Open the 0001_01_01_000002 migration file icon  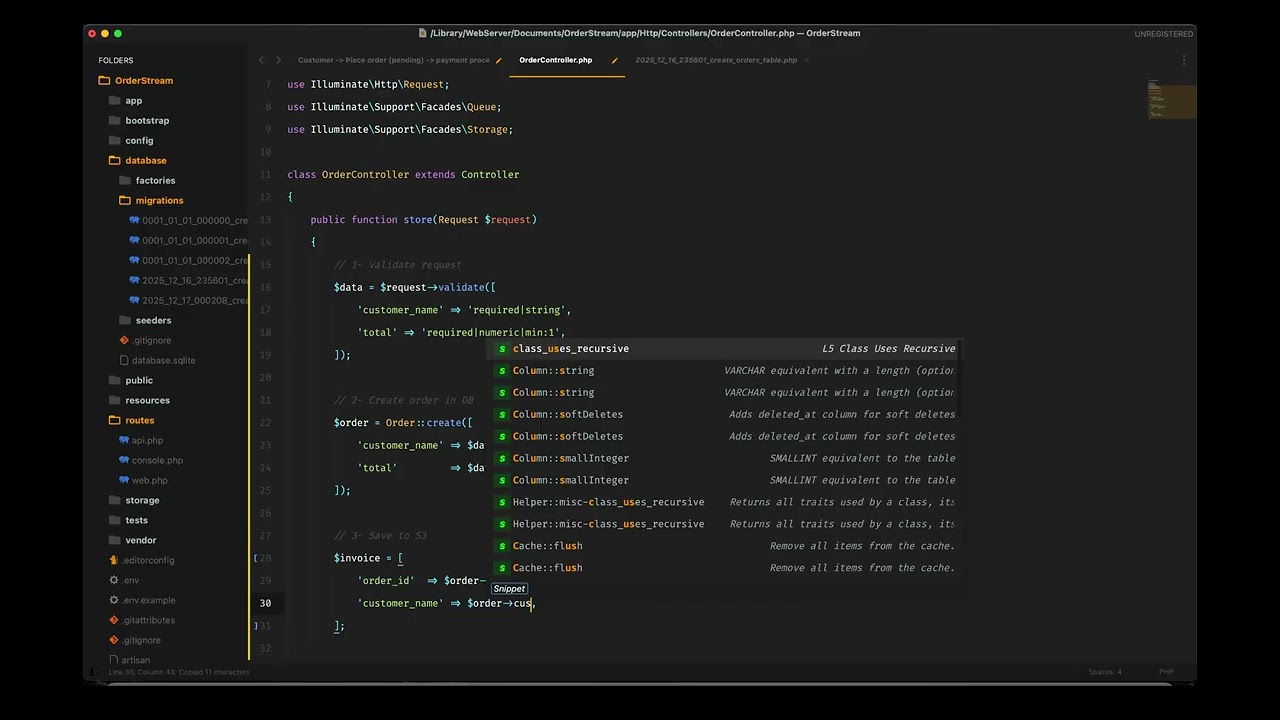pyautogui.click(x=134, y=260)
